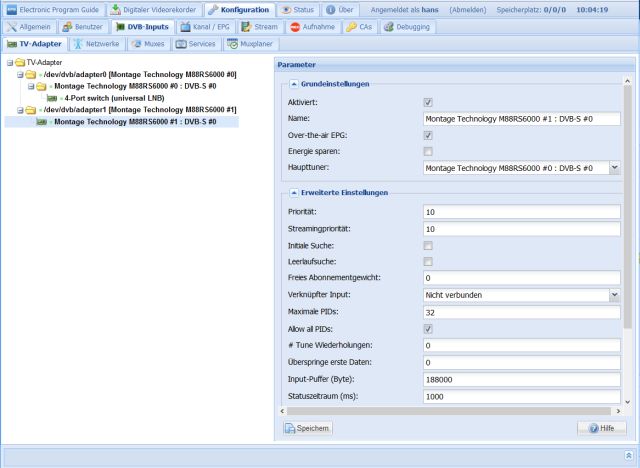
Task: Toggle the Allow all PIDs checkbox
Action: 428,329
